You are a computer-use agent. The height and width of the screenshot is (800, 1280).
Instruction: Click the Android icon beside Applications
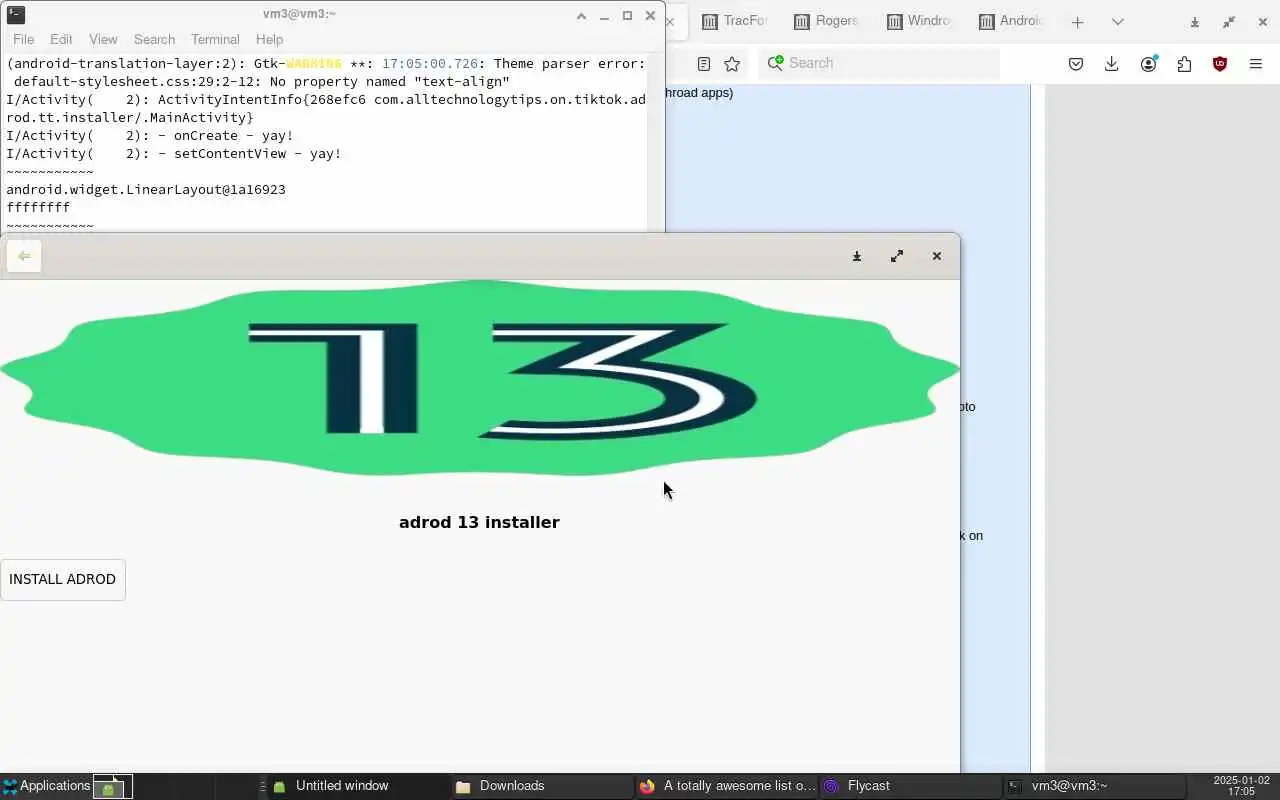[108, 787]
